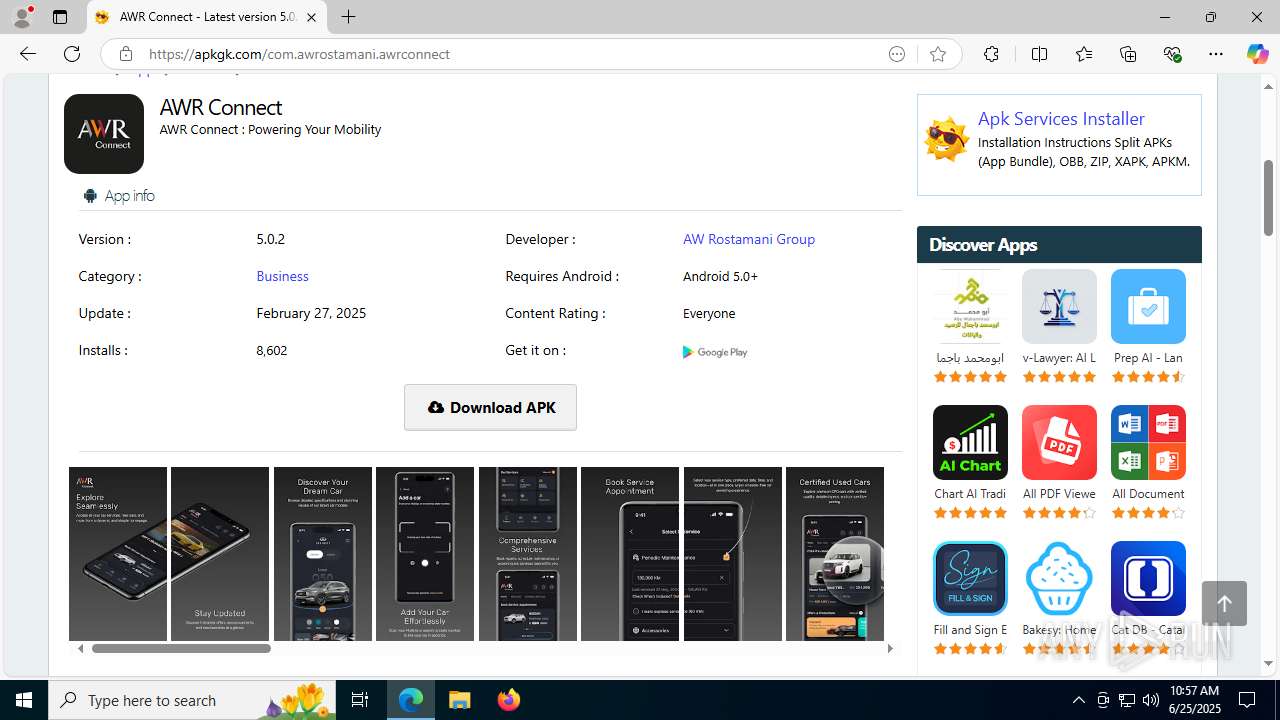Open File Explorer from the taskbar

[x=460, y=700]
